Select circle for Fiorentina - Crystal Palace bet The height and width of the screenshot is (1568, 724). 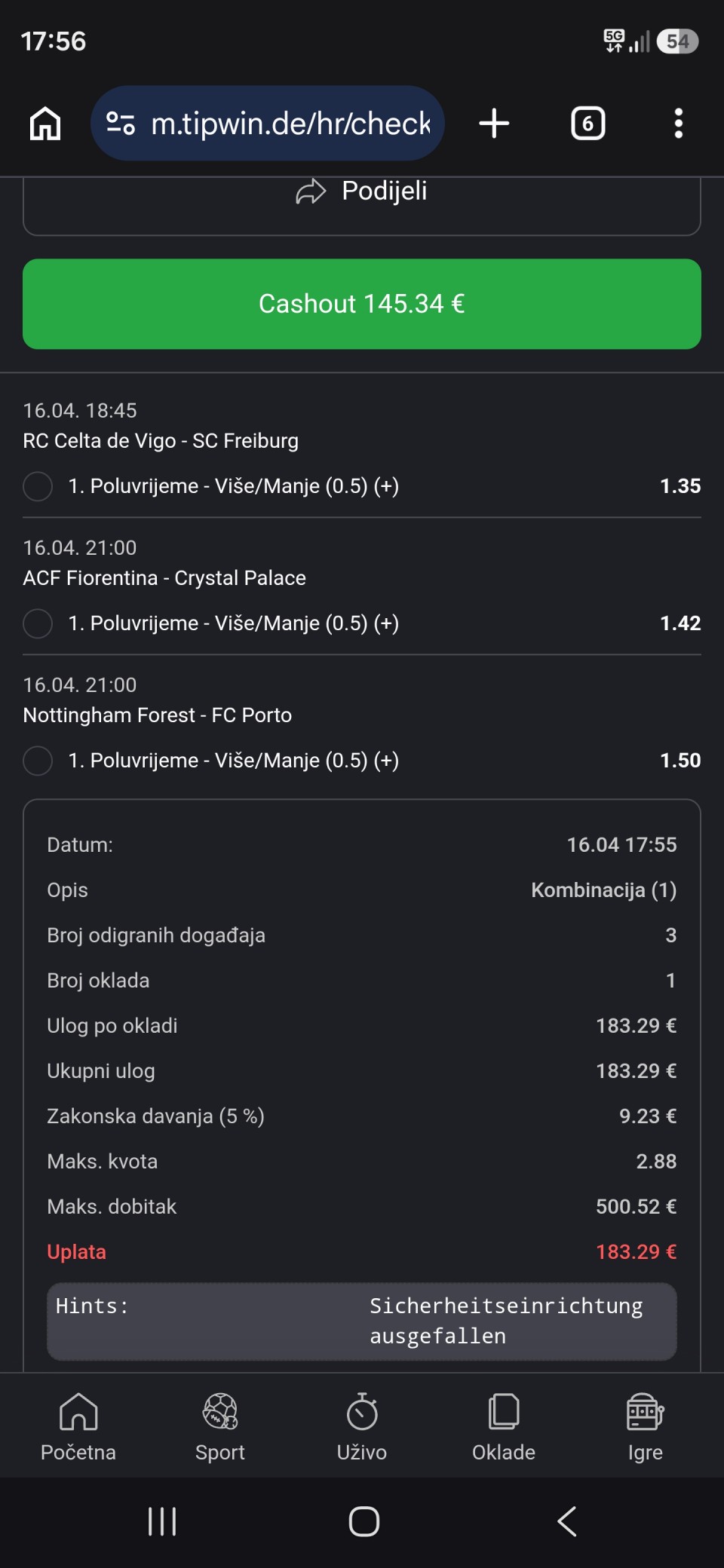pos(38,623)
